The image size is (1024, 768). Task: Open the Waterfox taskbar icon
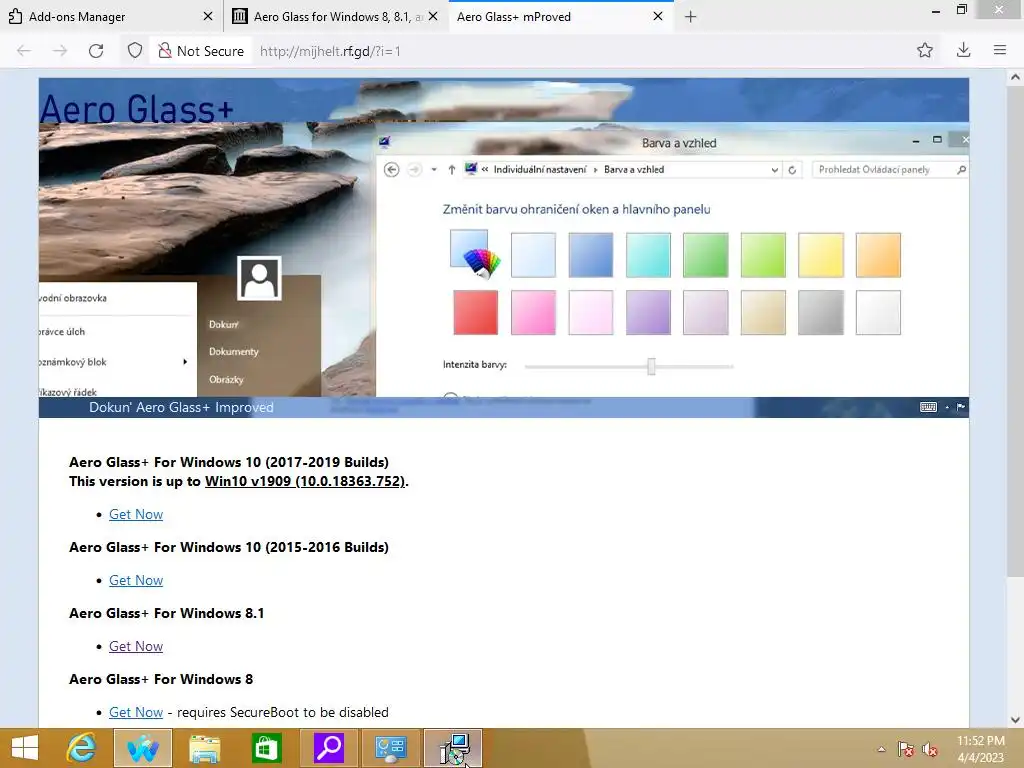(142, 748)
